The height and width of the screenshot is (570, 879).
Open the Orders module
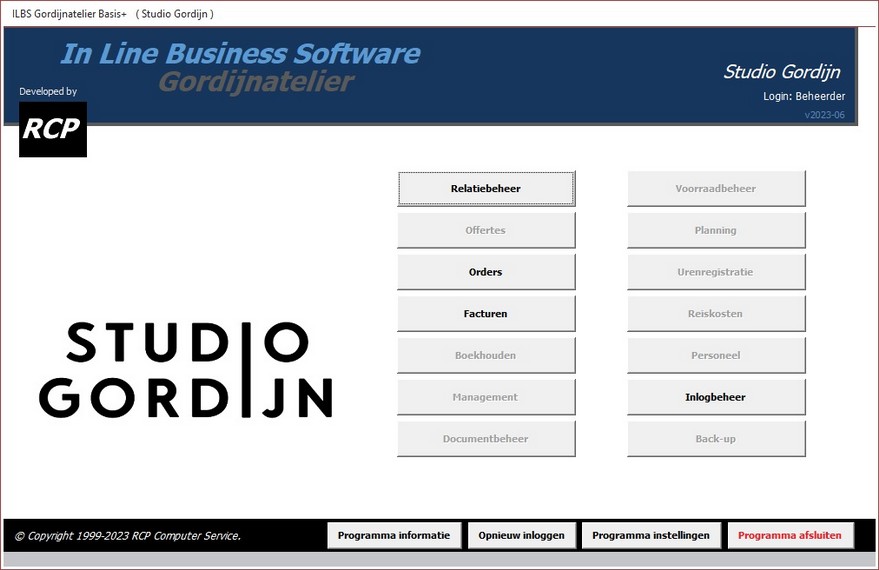pyautogui.click(x=486, y=272)
